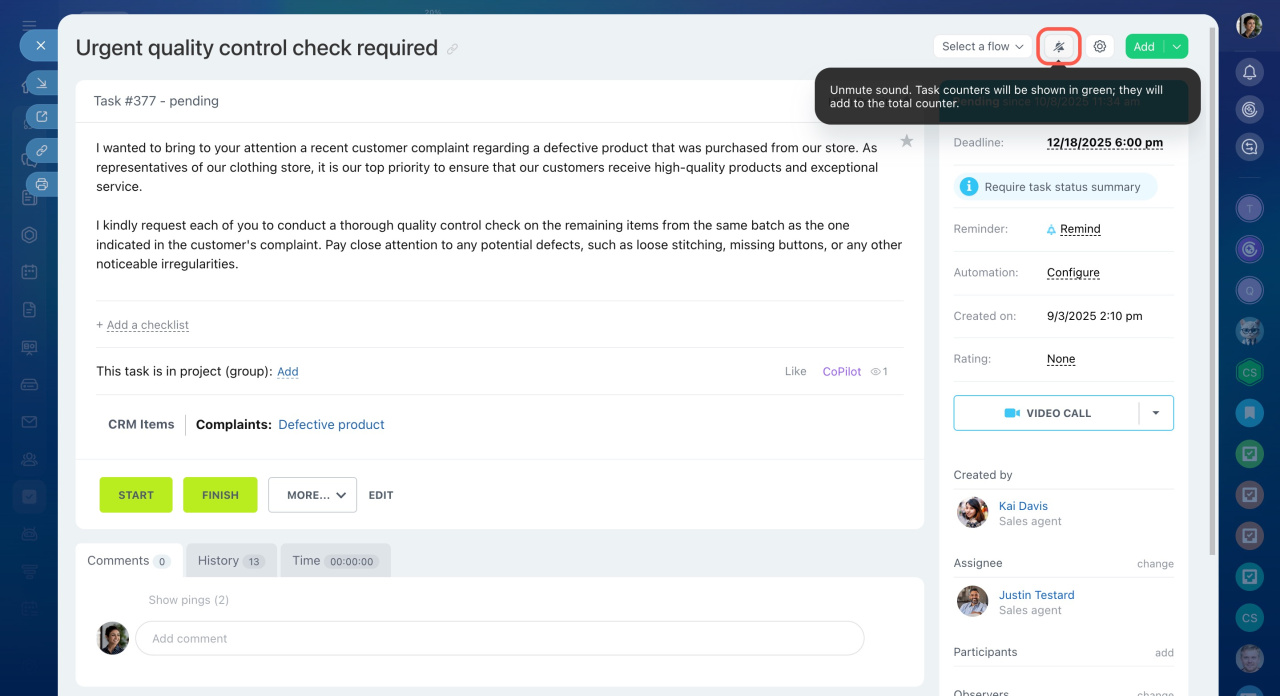Click the Add comment input field
The image size is (1280, 696).
499,638
